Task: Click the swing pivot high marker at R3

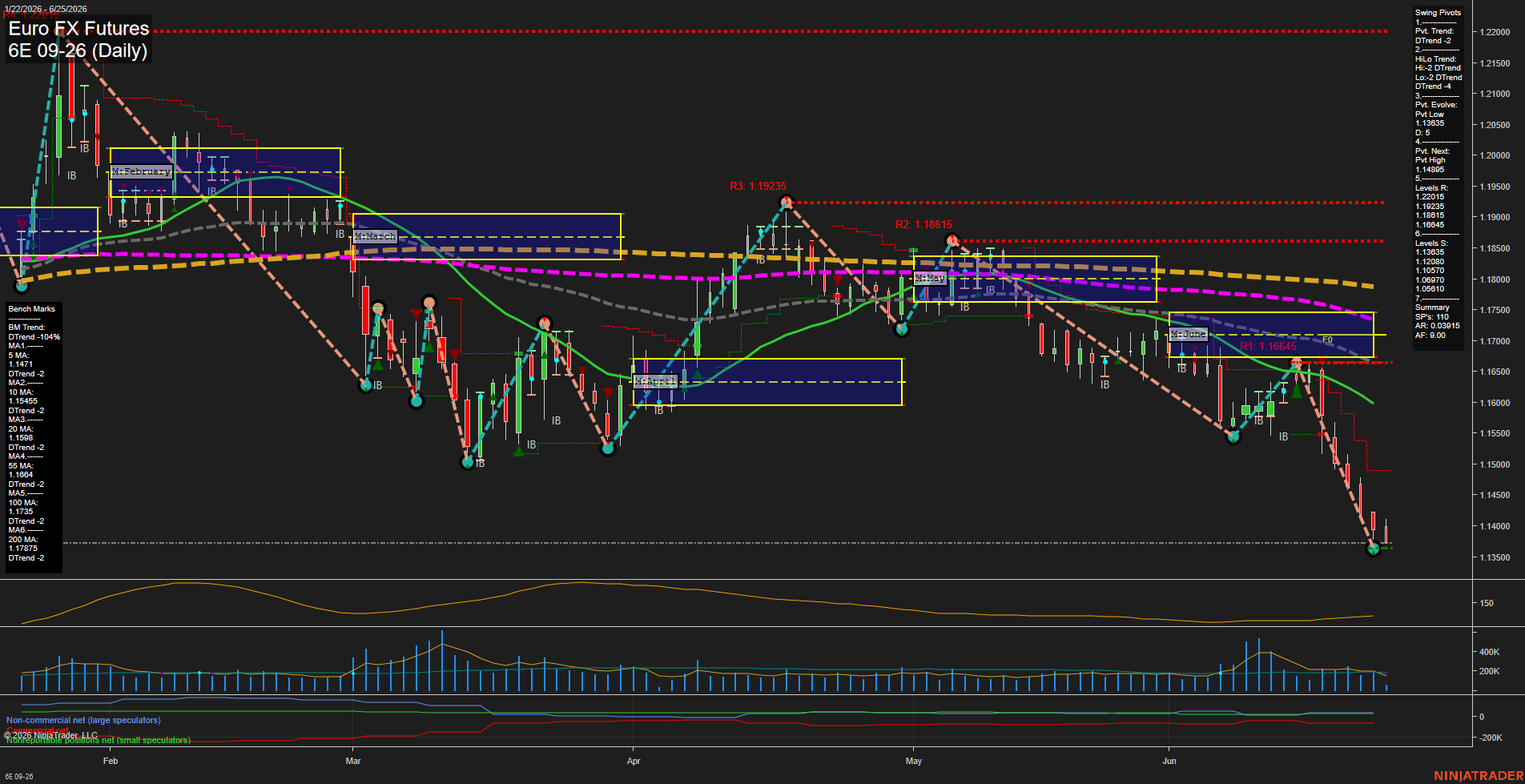Action: 787,202
